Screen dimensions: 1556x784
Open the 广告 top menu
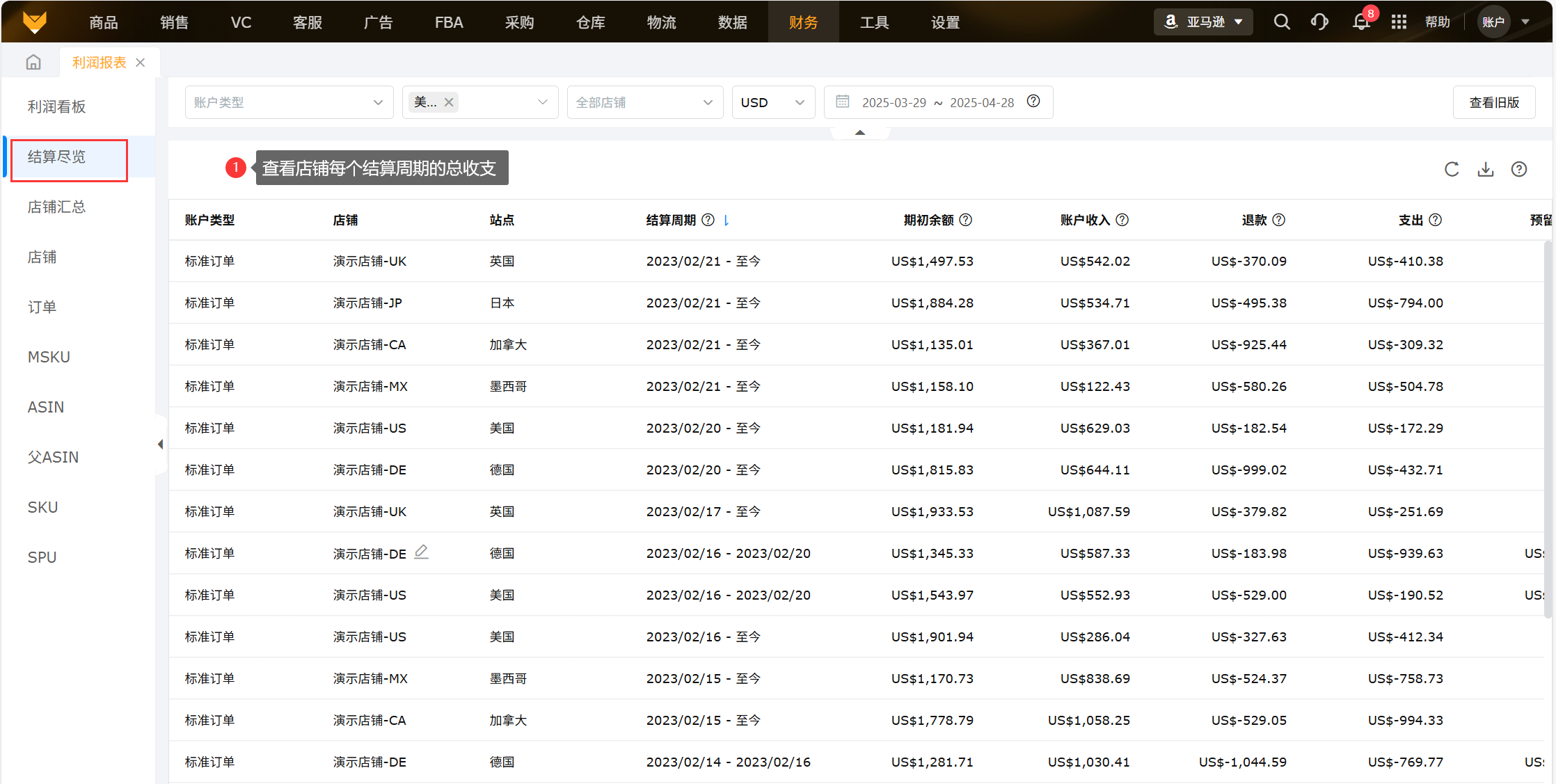point(378,22)
